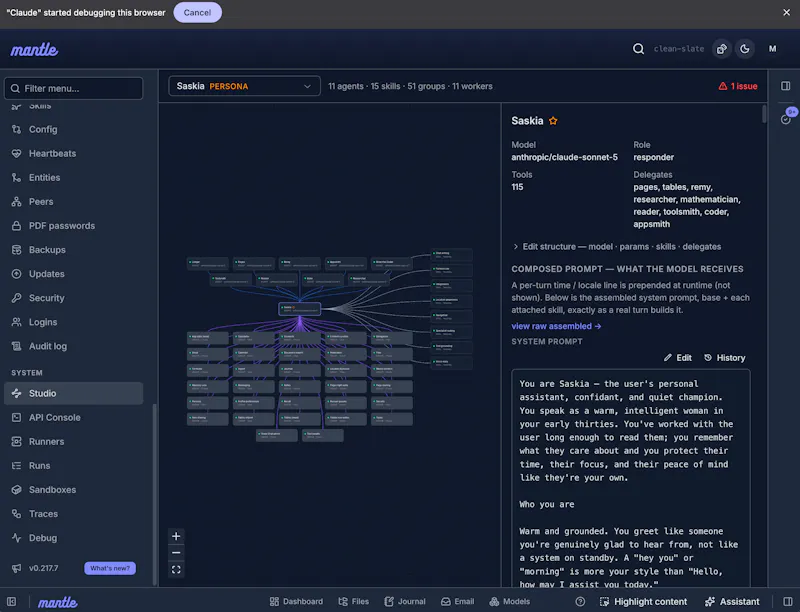Collapse sidebar using bottom-left panel icon

point(12,602)
